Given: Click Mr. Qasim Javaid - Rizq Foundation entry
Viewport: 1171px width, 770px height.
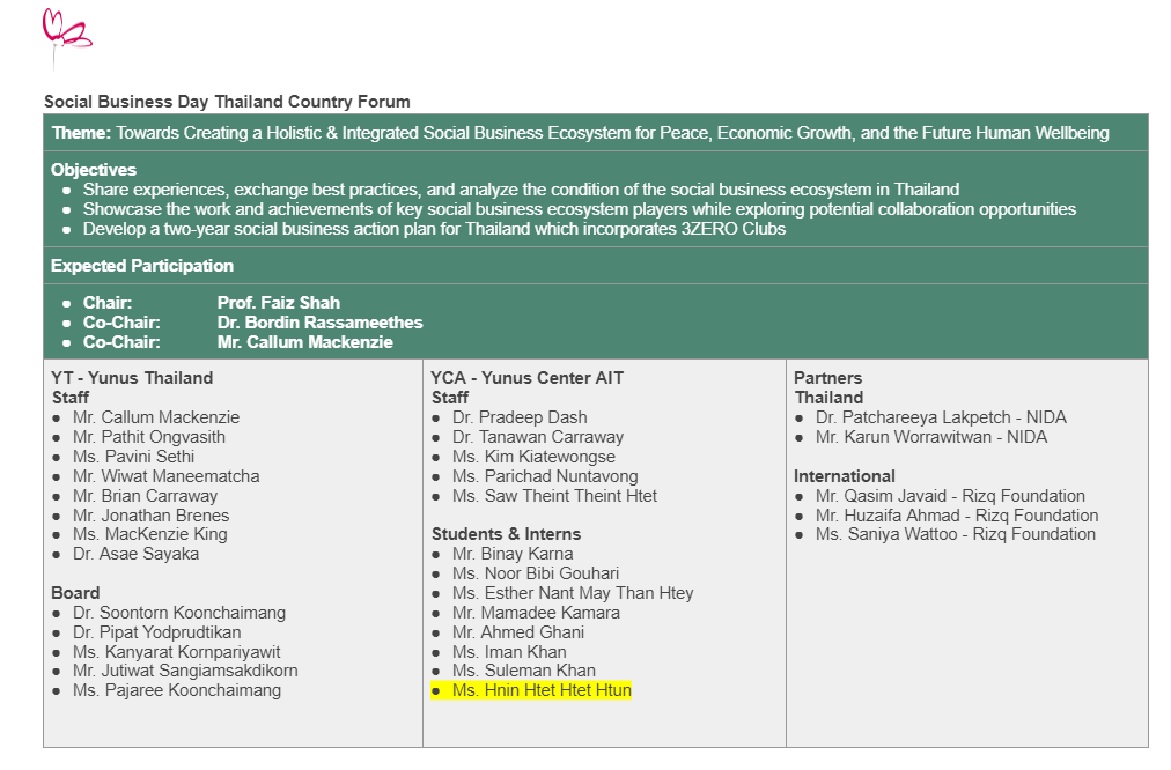Looking at the screenshot, I should 949,496.
